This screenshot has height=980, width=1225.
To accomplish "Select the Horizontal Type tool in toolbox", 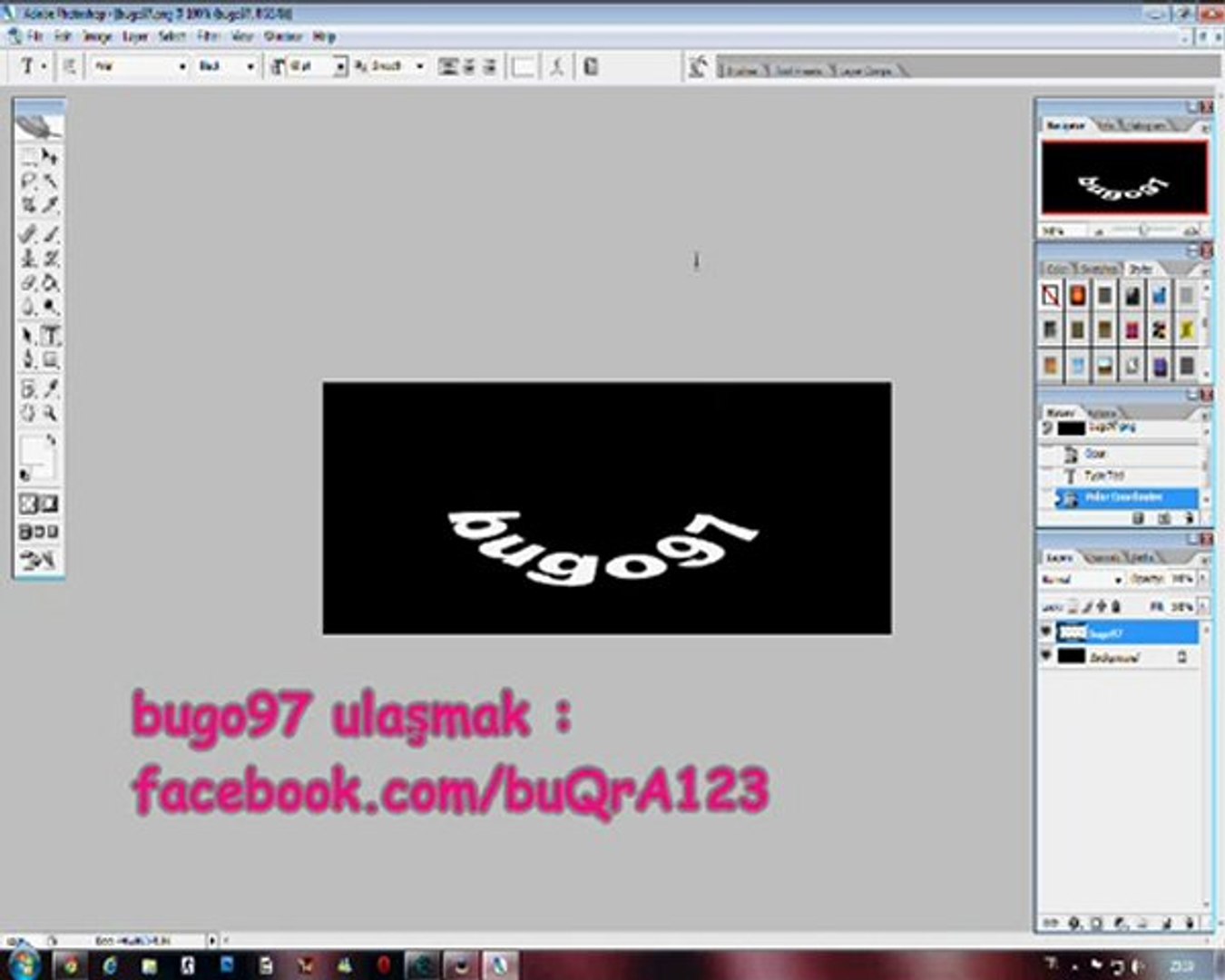I will click(x=51, y=335).
